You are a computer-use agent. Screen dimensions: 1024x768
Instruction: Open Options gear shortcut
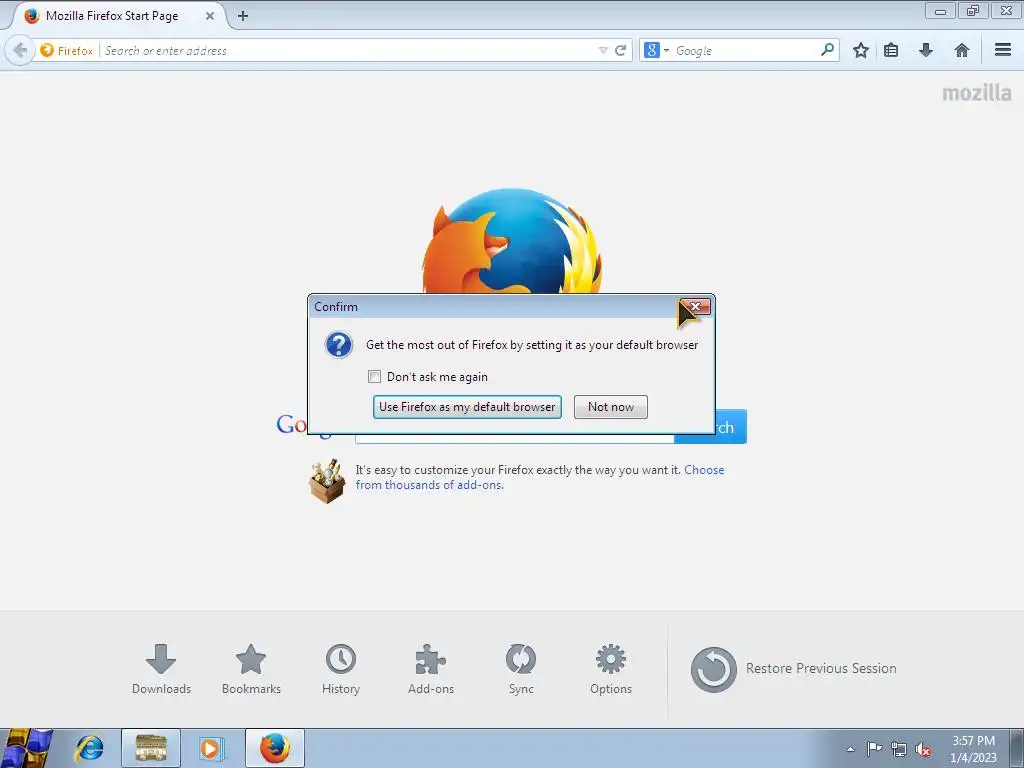tap(611, 669)
